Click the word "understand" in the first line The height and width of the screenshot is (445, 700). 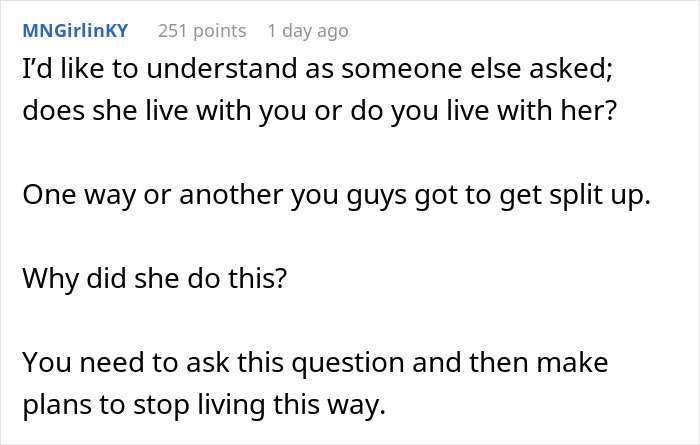point(194,72)
